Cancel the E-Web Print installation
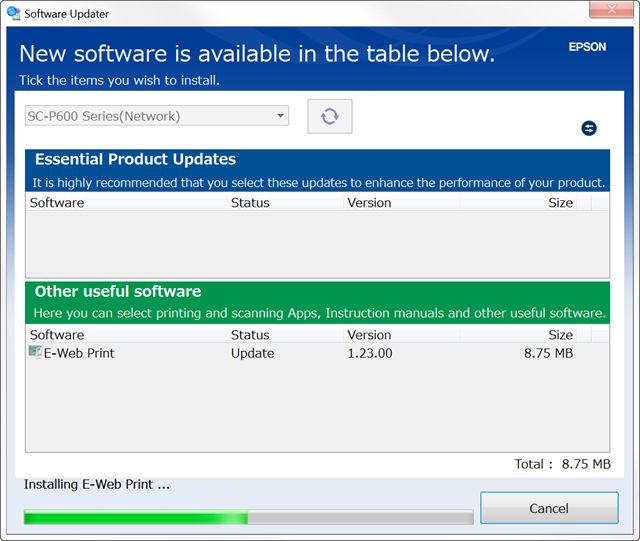This screenshot has height=541, width=640. click(x=549, y=508)
